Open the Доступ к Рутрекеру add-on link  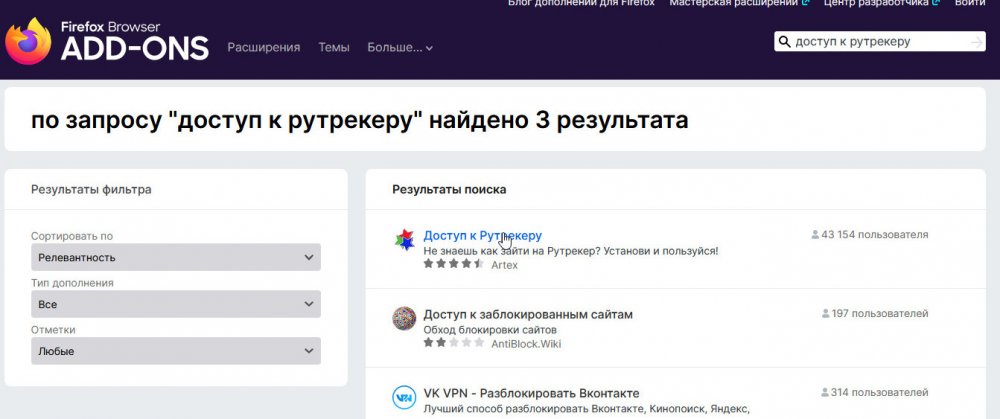point(482,235)
